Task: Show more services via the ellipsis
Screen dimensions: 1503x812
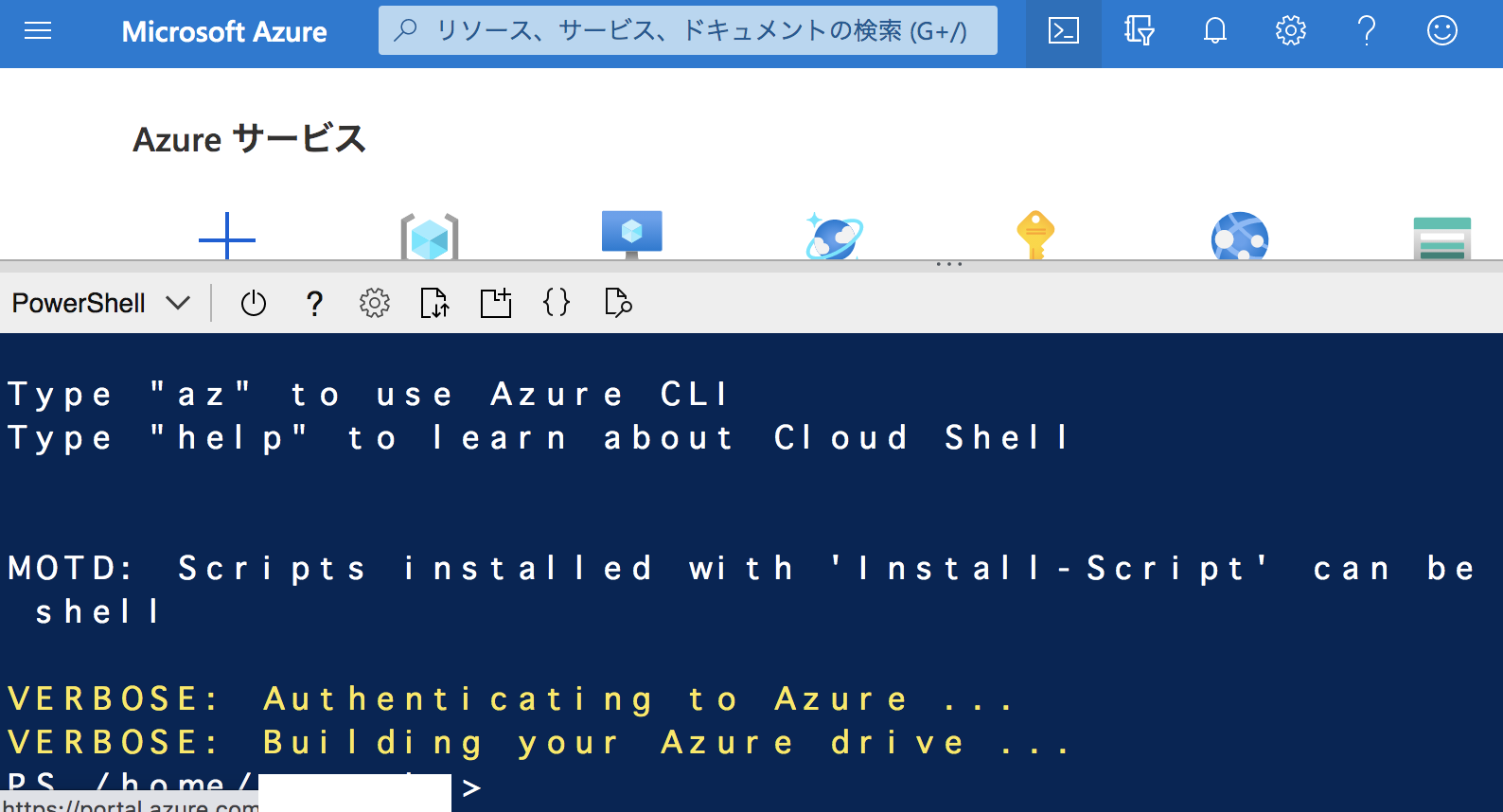Action: [x=948, y=263]
